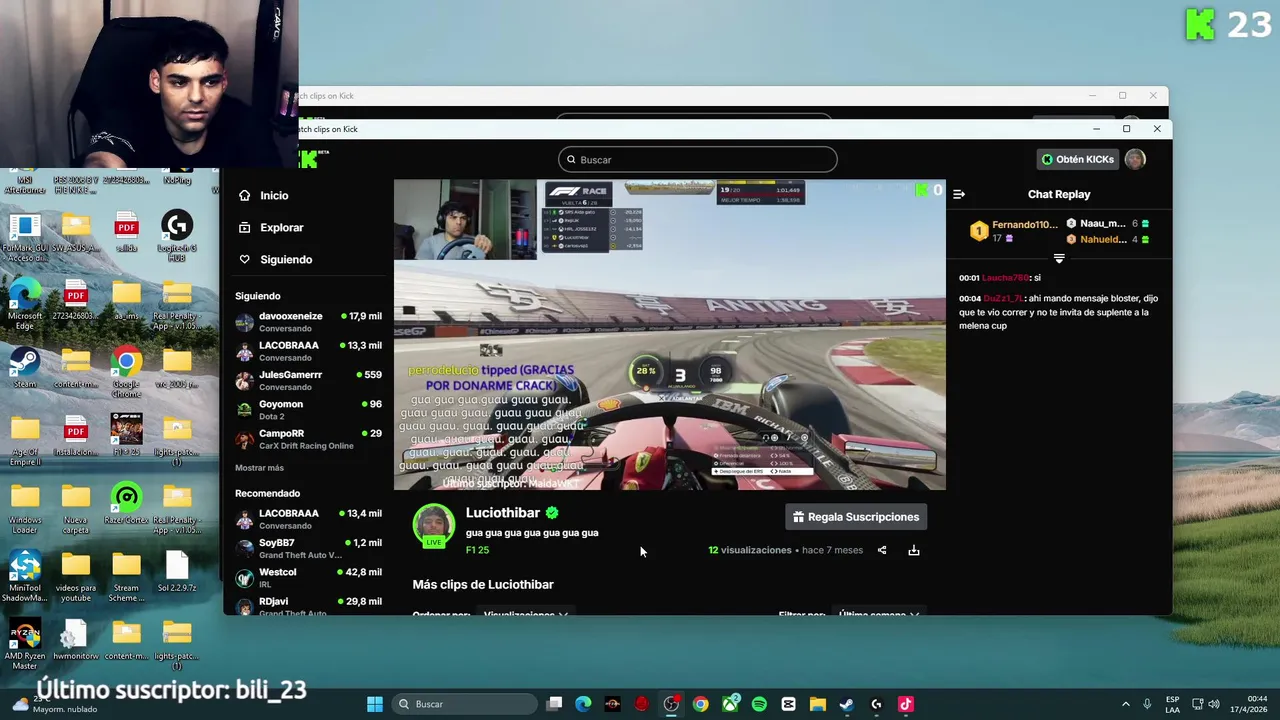Click the Kick Buscar search field
Screen dimensions: 1280x720
pos(698,160)
